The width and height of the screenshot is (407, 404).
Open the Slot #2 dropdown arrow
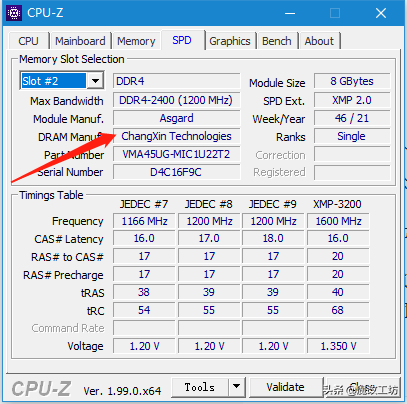pyautogui.click(x=95, y=81)
